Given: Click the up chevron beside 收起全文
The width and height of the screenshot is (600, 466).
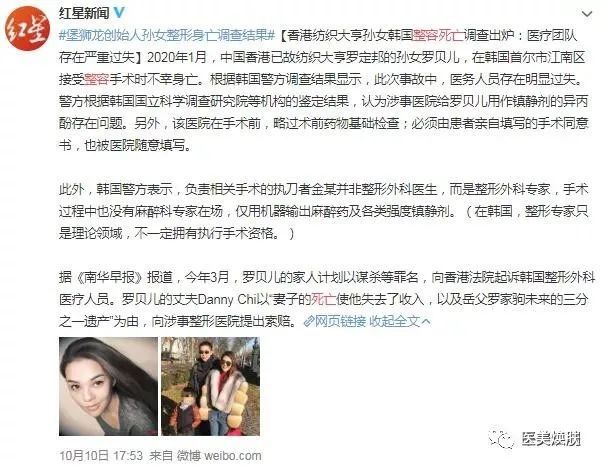Looking at the screenshot, I should click(x=426, y=321).
